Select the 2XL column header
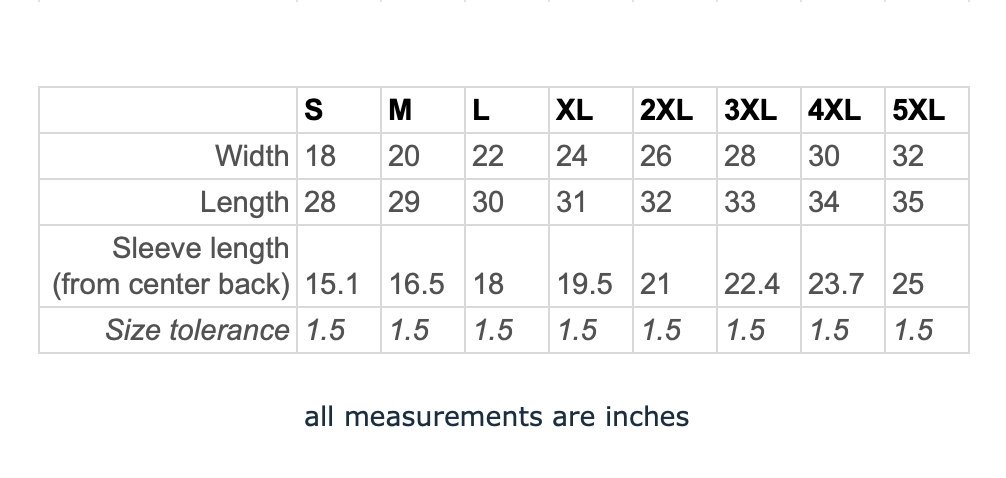 click(x=666, y=110)
